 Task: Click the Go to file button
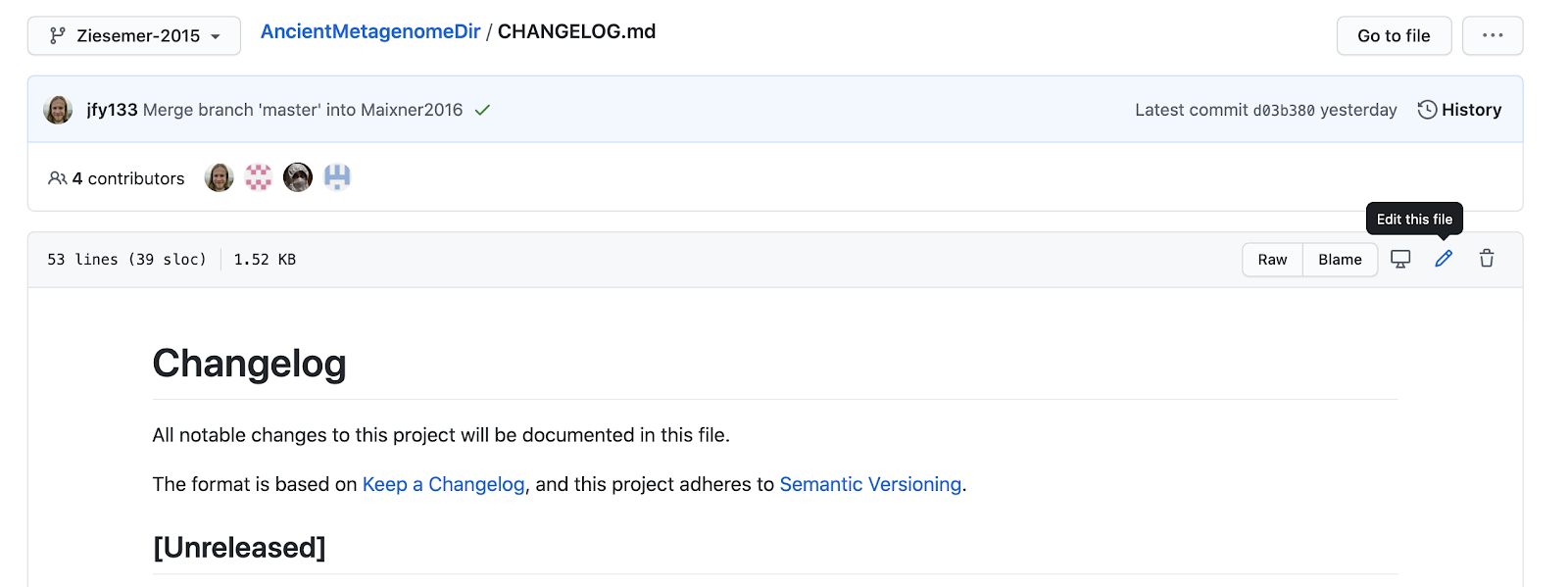click(x=1394, y=35)
